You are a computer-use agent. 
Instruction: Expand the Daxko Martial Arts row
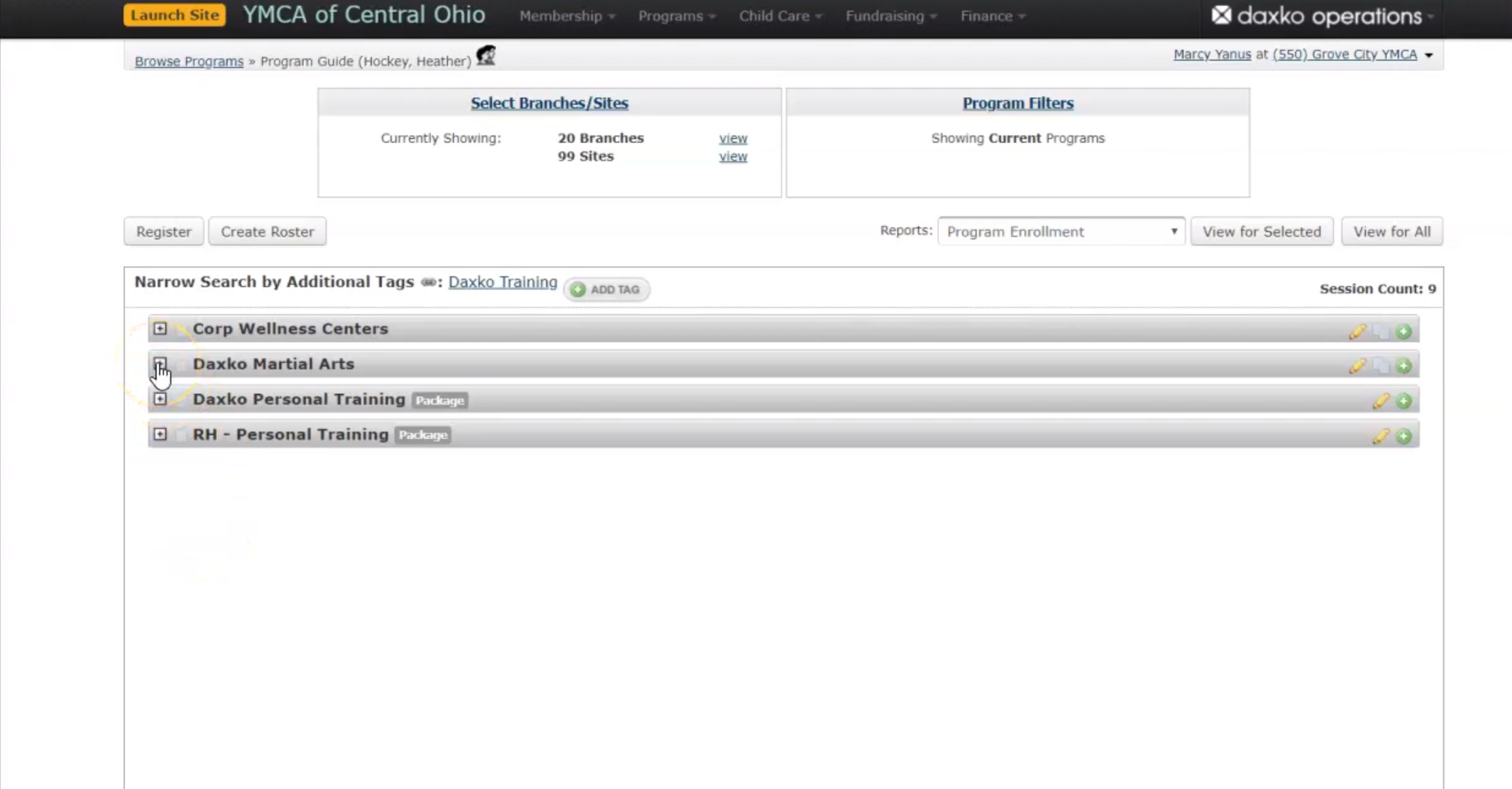pyautogui.click(x=160, y=364)
